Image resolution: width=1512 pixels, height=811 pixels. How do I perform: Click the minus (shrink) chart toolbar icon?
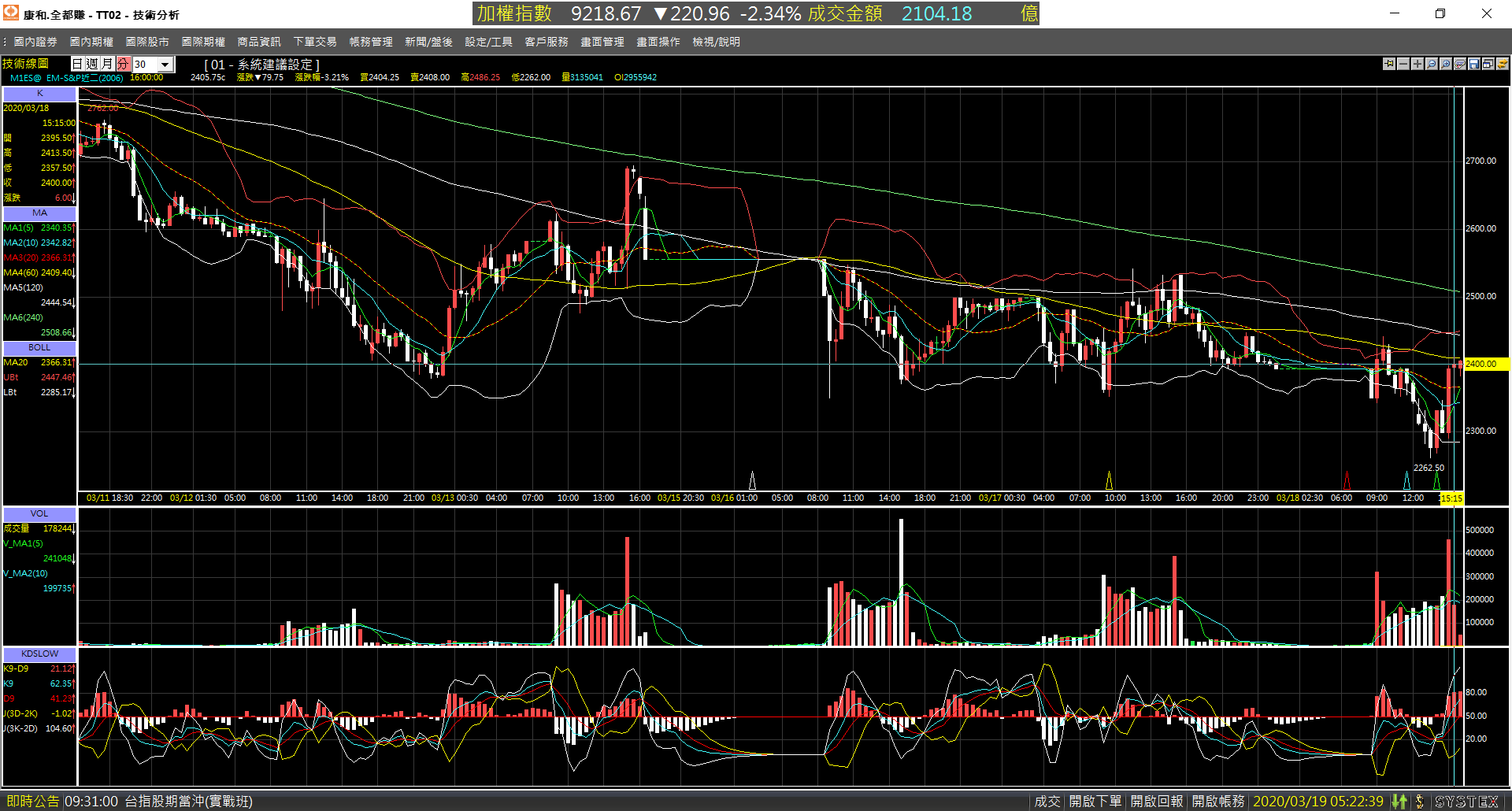coord(1403,64)
